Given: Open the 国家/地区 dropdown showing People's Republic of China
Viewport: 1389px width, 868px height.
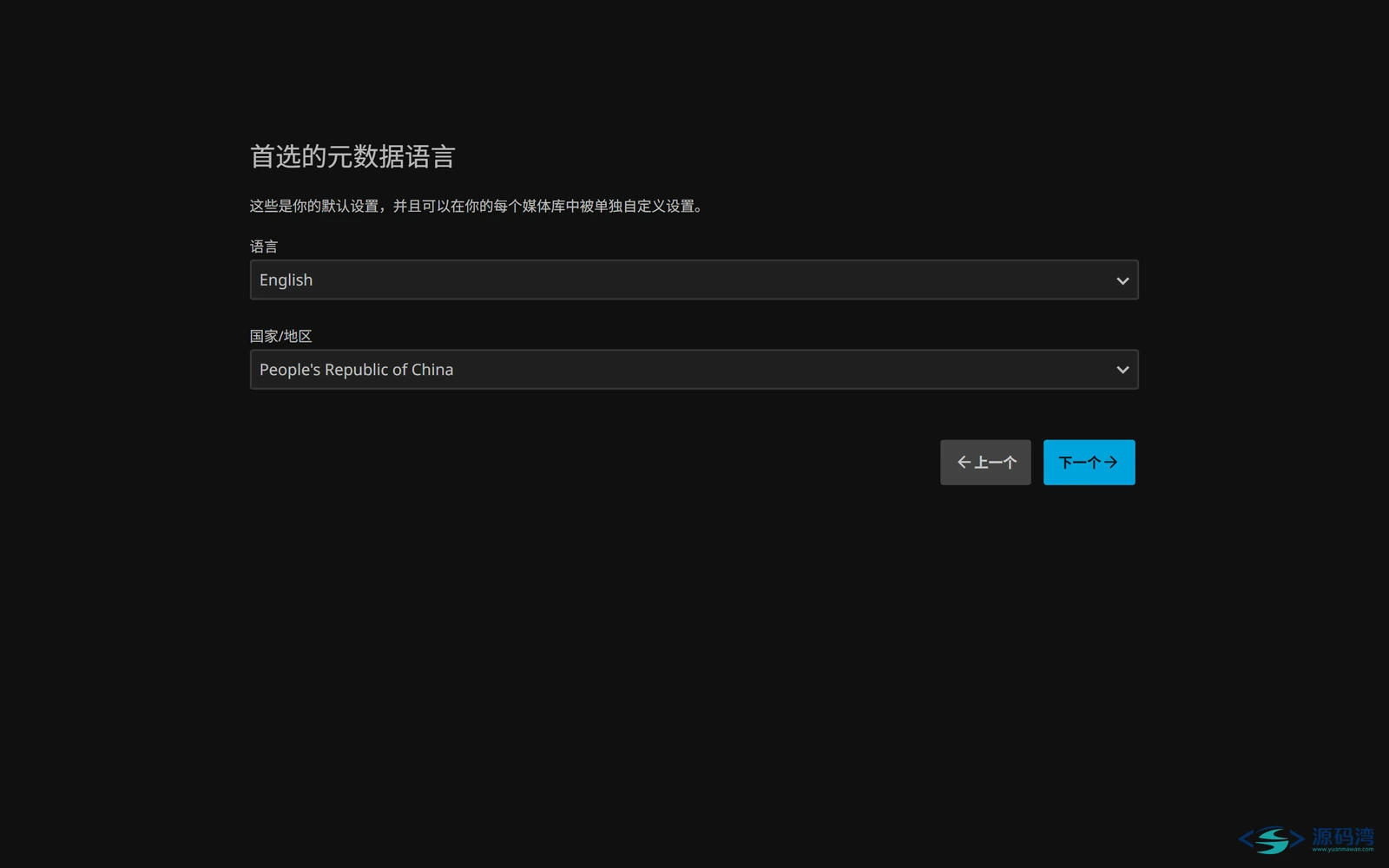Looking at the screenshot, I should [x=694, y=370].
